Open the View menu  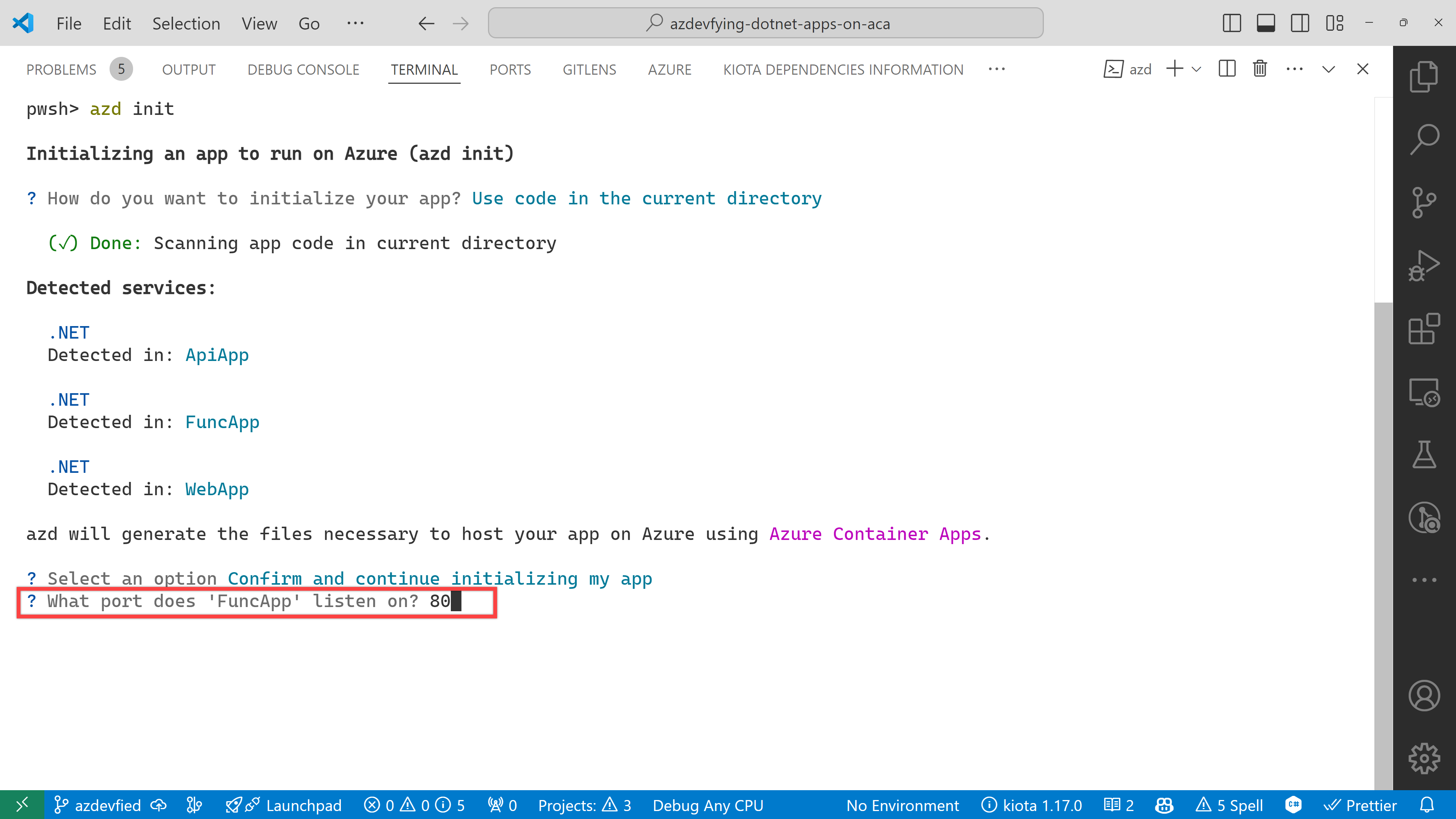[x=259, y=24]
